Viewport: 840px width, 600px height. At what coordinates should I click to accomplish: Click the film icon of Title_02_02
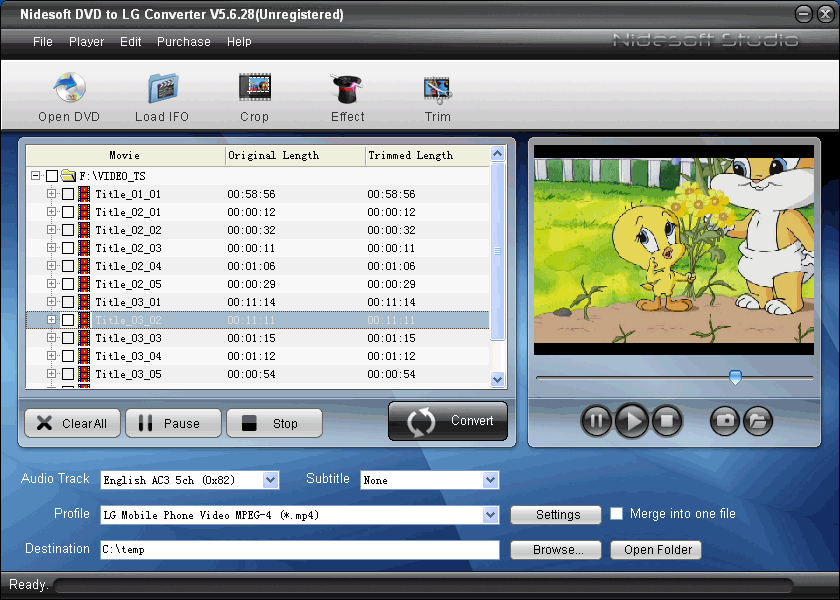[x=84, y=230]
